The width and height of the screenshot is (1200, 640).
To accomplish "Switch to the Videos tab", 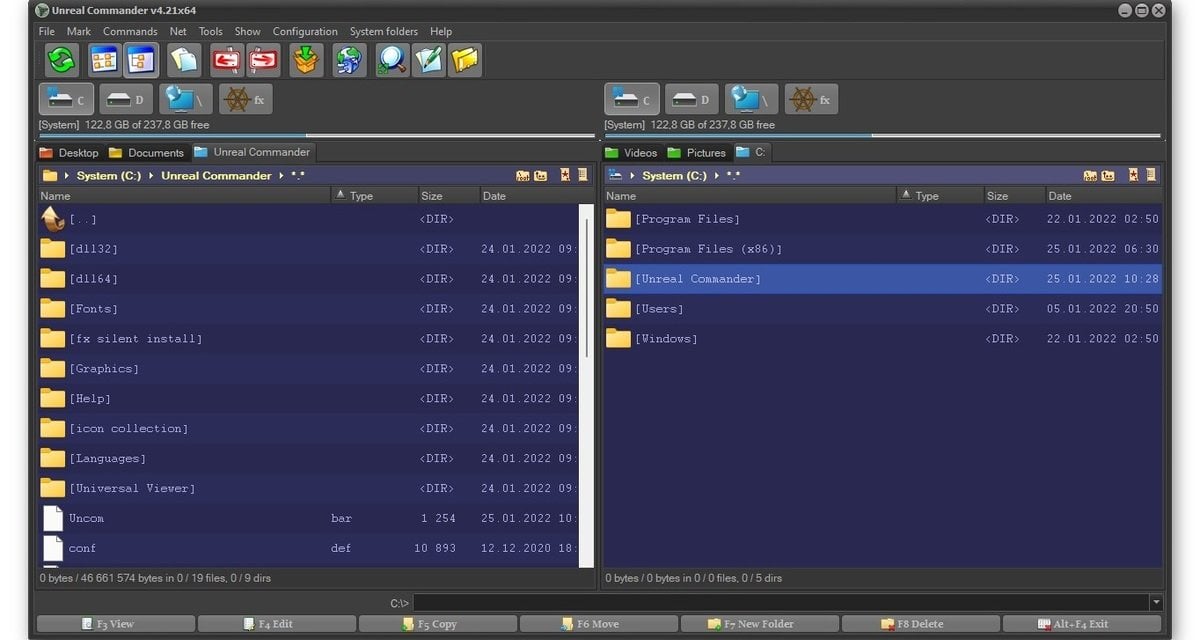I will point(631,153).
